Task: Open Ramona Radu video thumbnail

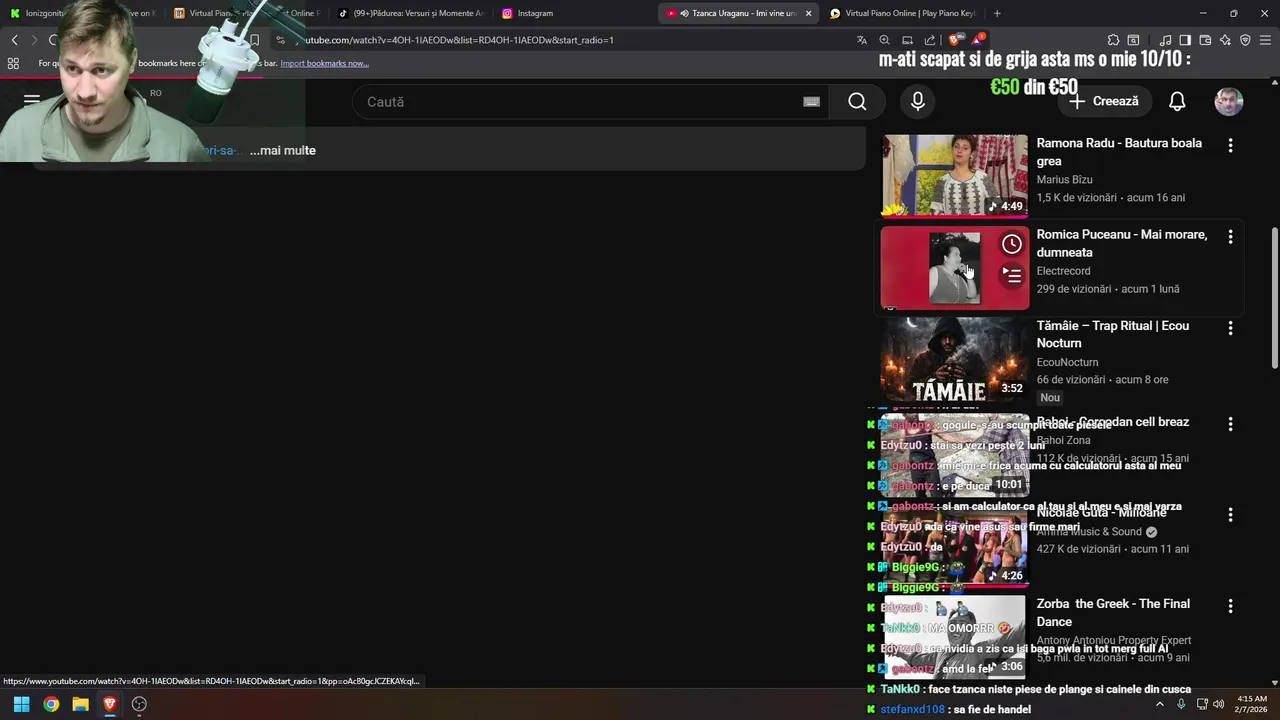Action: (x=954, y=176)
